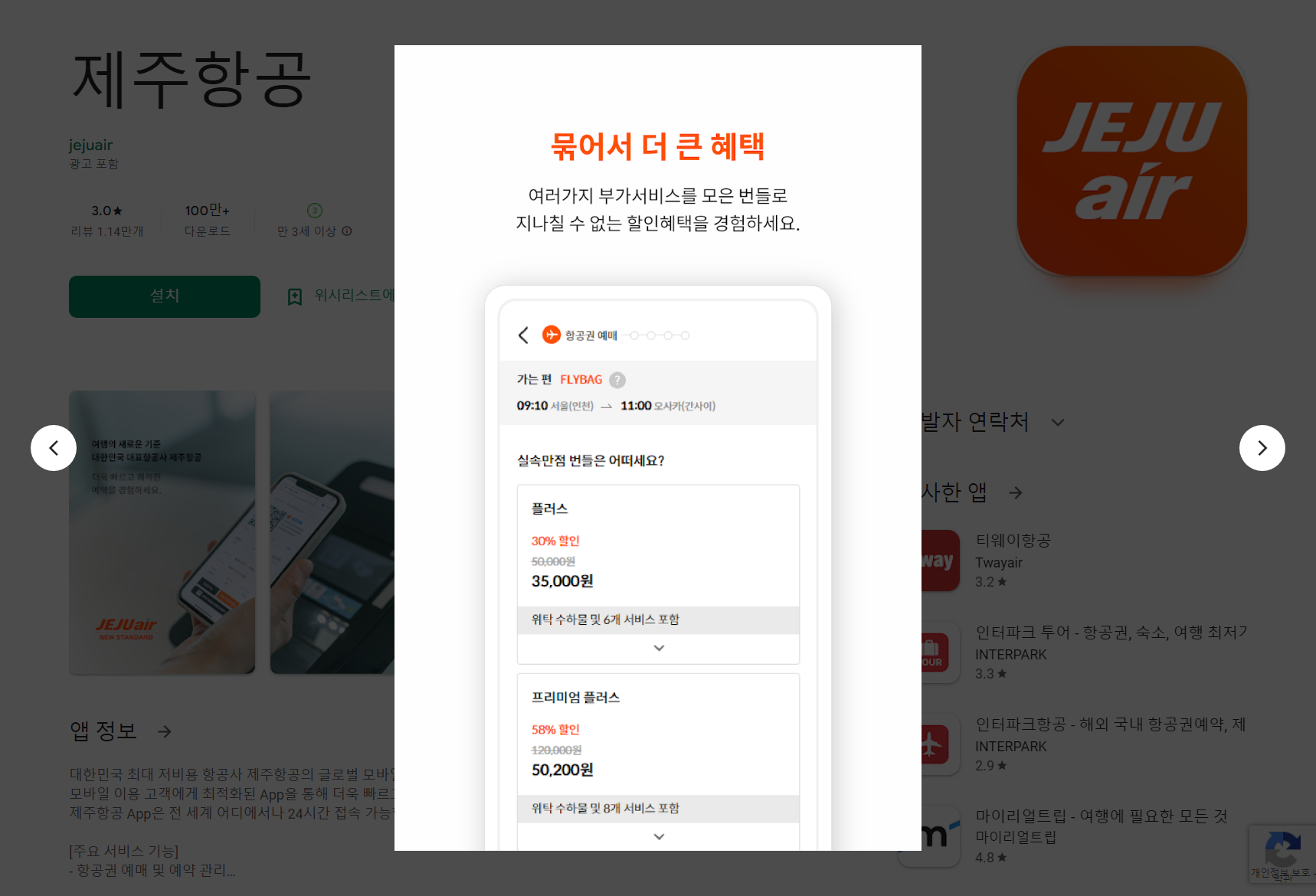Open the jejuair developer link
This screenshot has height=896, width=1316.
[90, 145]
